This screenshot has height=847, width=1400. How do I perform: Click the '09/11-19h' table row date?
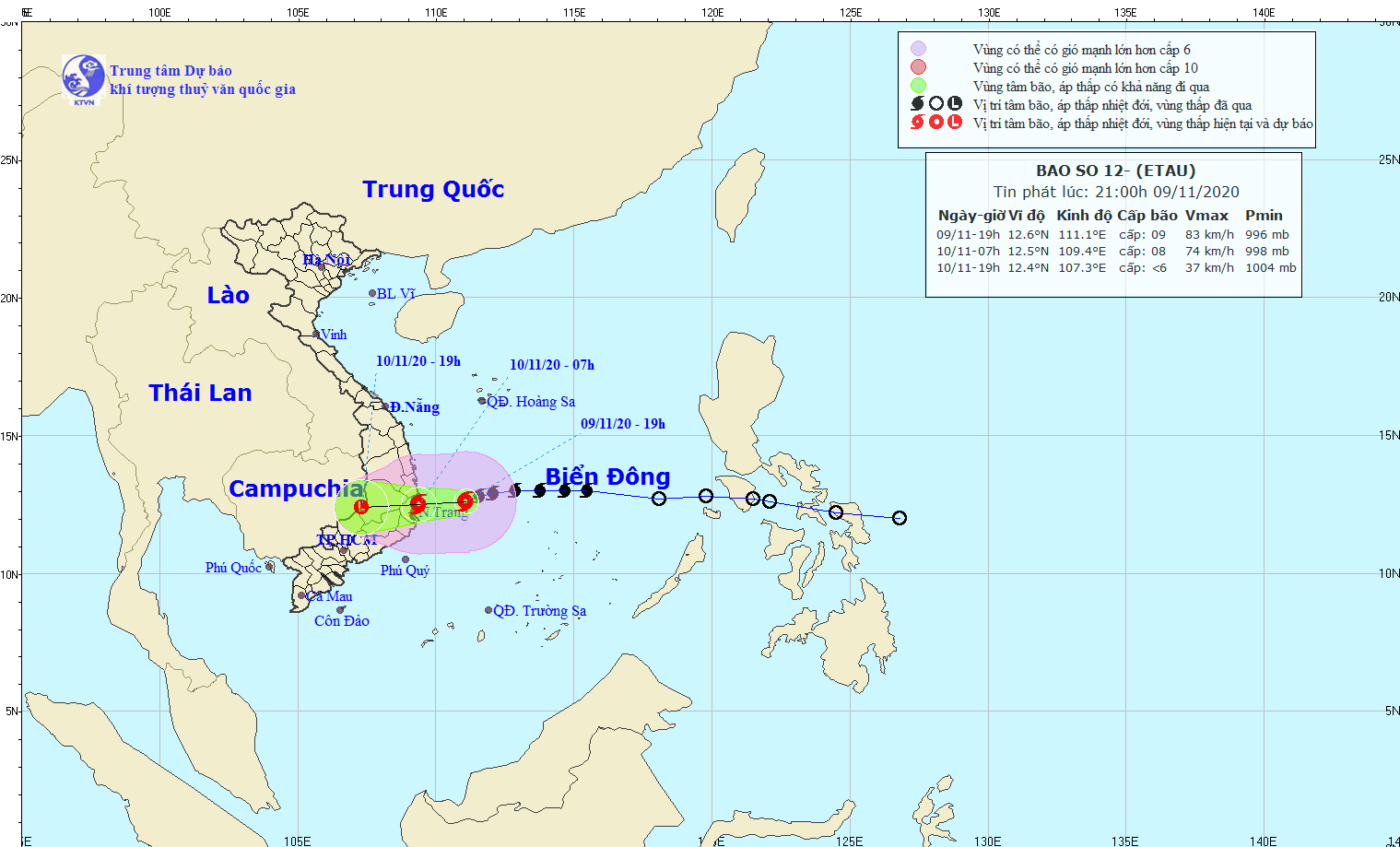coord(968,235)
